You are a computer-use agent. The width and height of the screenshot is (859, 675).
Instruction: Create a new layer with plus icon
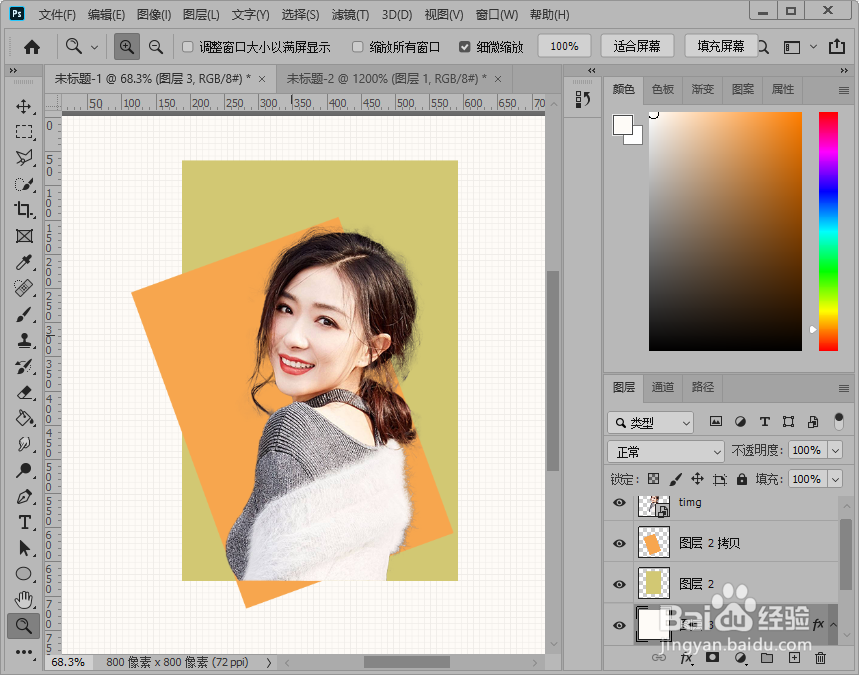(794, 658)
